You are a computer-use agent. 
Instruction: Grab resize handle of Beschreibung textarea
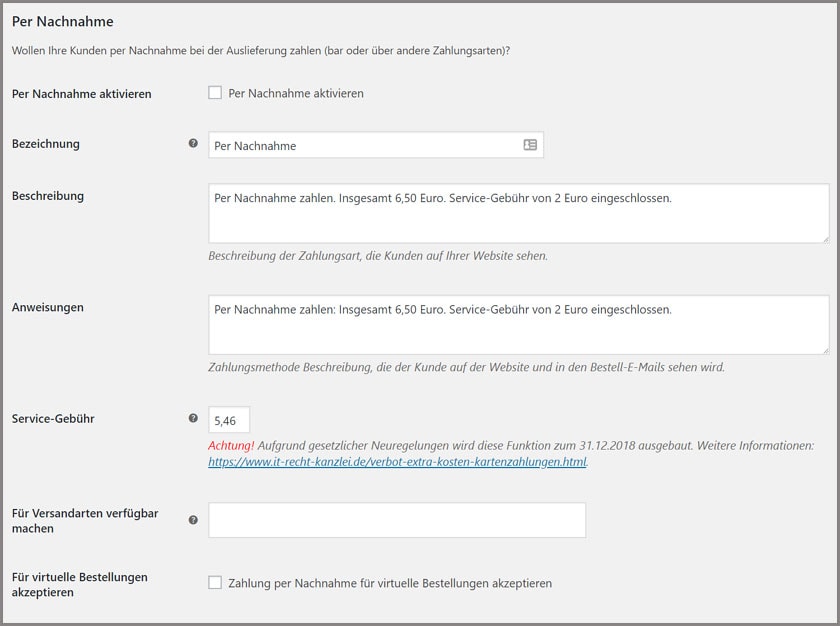pos(824,238)
